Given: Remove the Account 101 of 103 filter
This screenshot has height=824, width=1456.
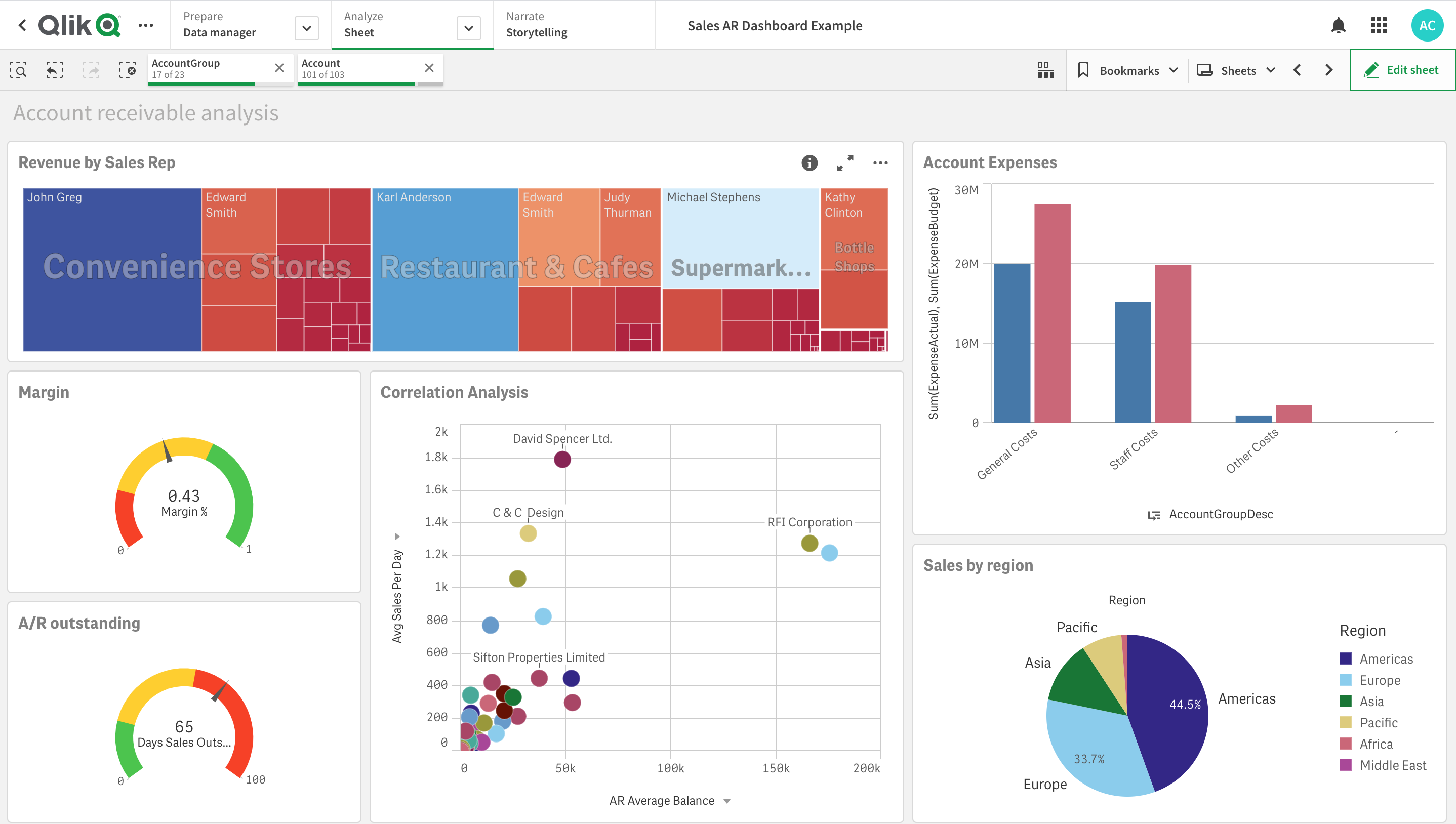Looking at the screenshot, I should click(429, 69).
